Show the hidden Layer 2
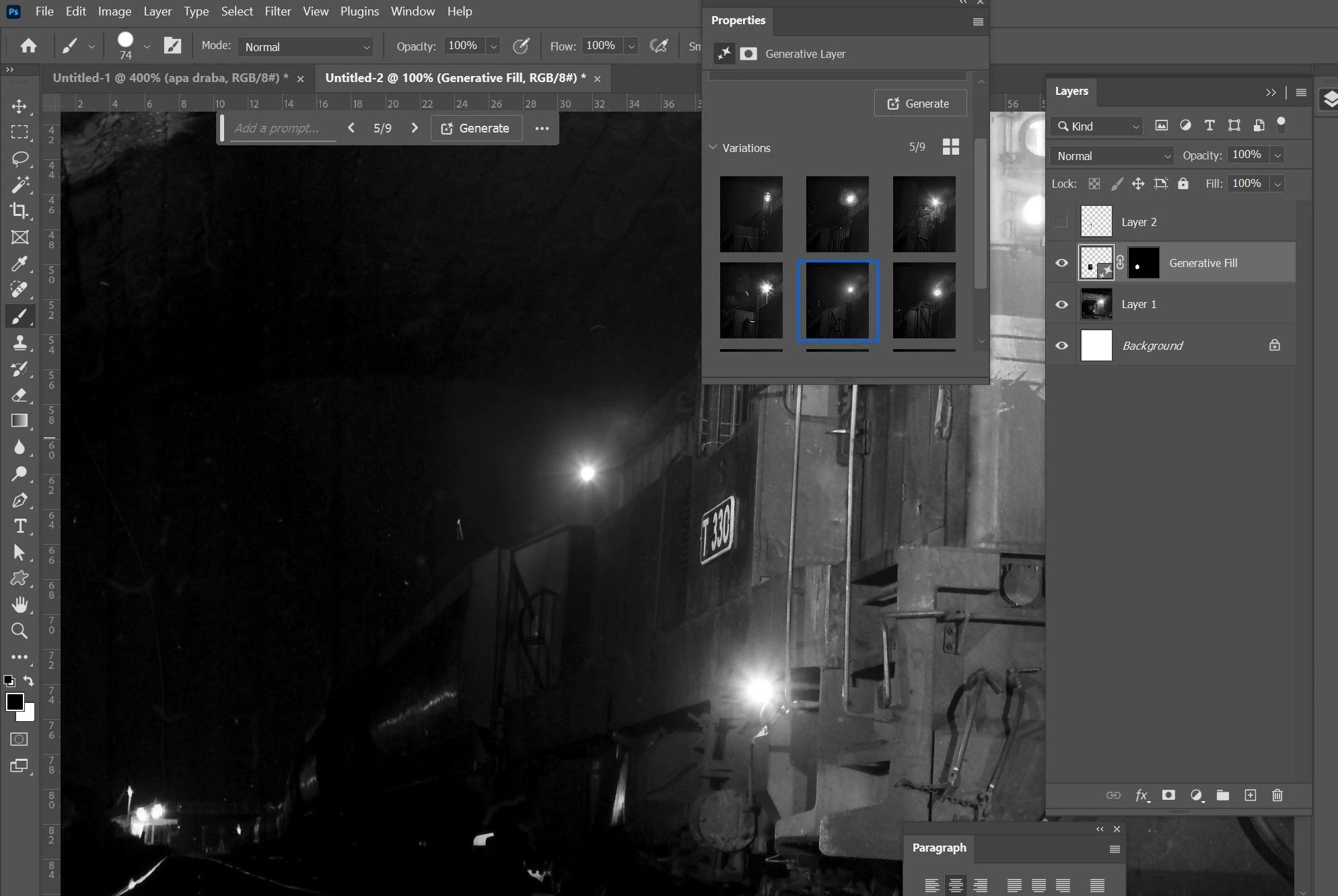The height and width of the screenshot is (896, 1338). [1061, 222]
